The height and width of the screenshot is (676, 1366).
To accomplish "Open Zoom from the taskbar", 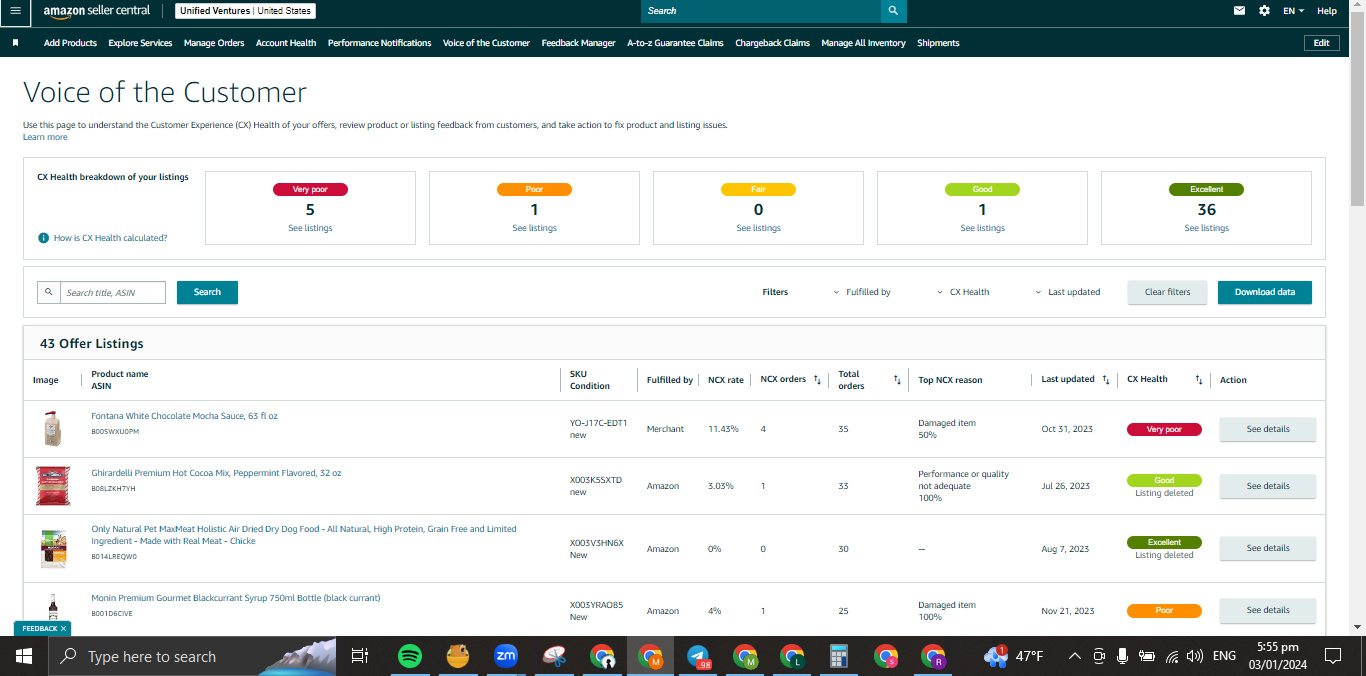I will tap(506, 657).
